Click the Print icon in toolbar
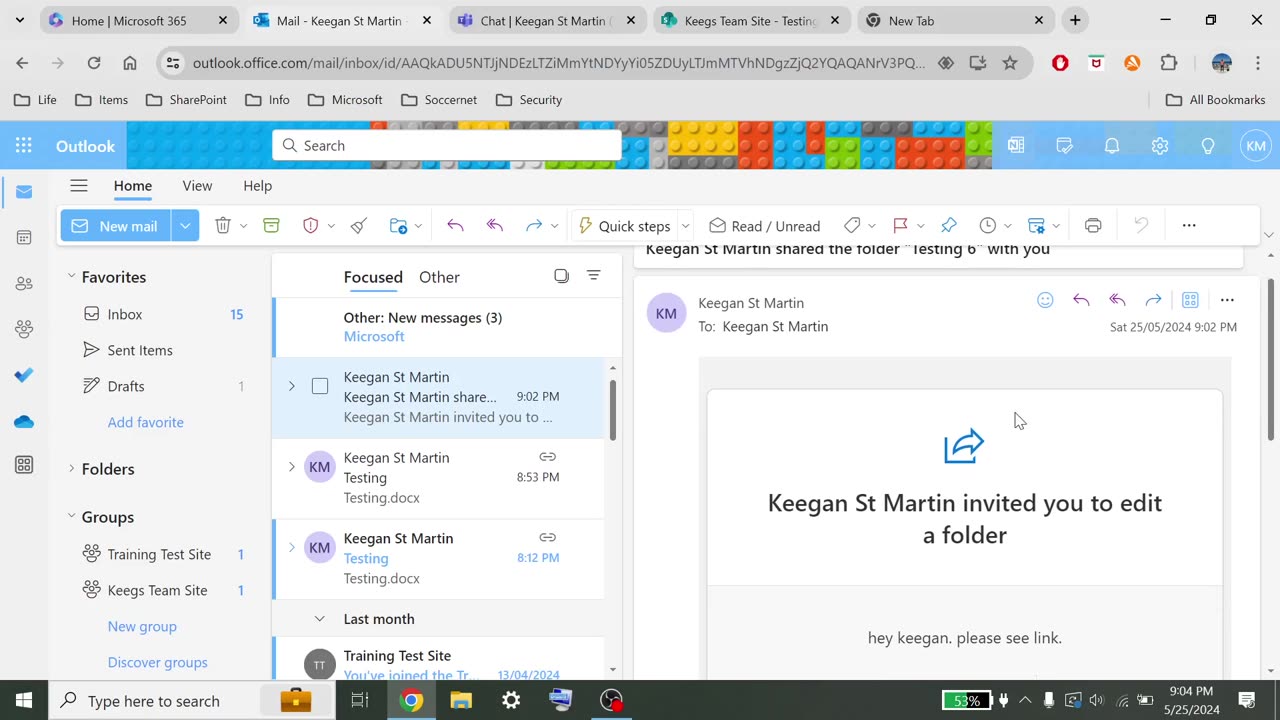Image resolution: width=1280 pixels, height=720 pixels. (x=1093, y=226)
